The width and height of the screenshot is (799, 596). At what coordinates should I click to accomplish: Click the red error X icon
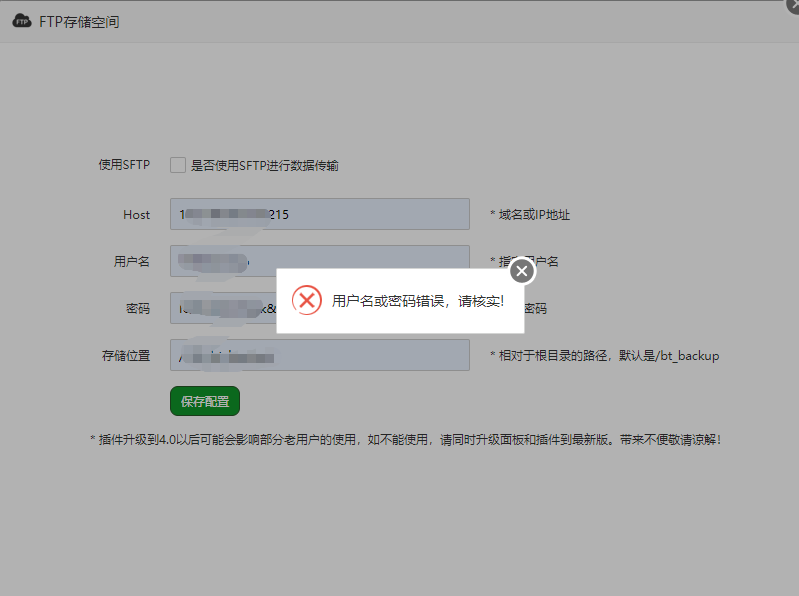307,300
